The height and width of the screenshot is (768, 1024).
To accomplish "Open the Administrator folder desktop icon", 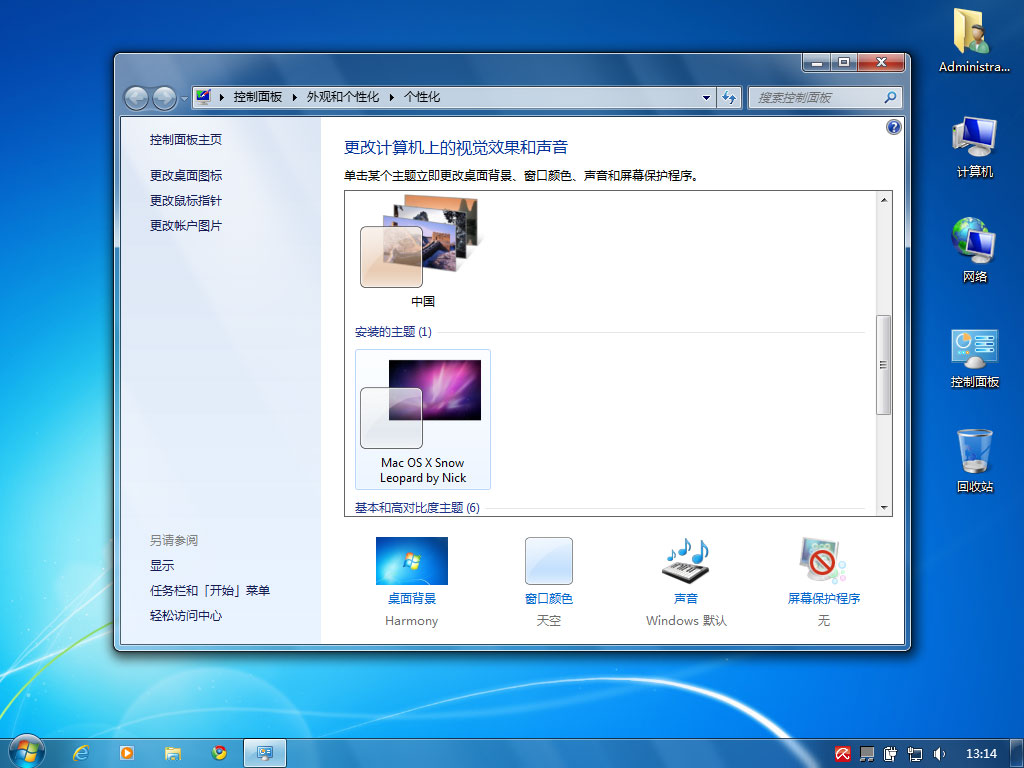I will [974, 40].
